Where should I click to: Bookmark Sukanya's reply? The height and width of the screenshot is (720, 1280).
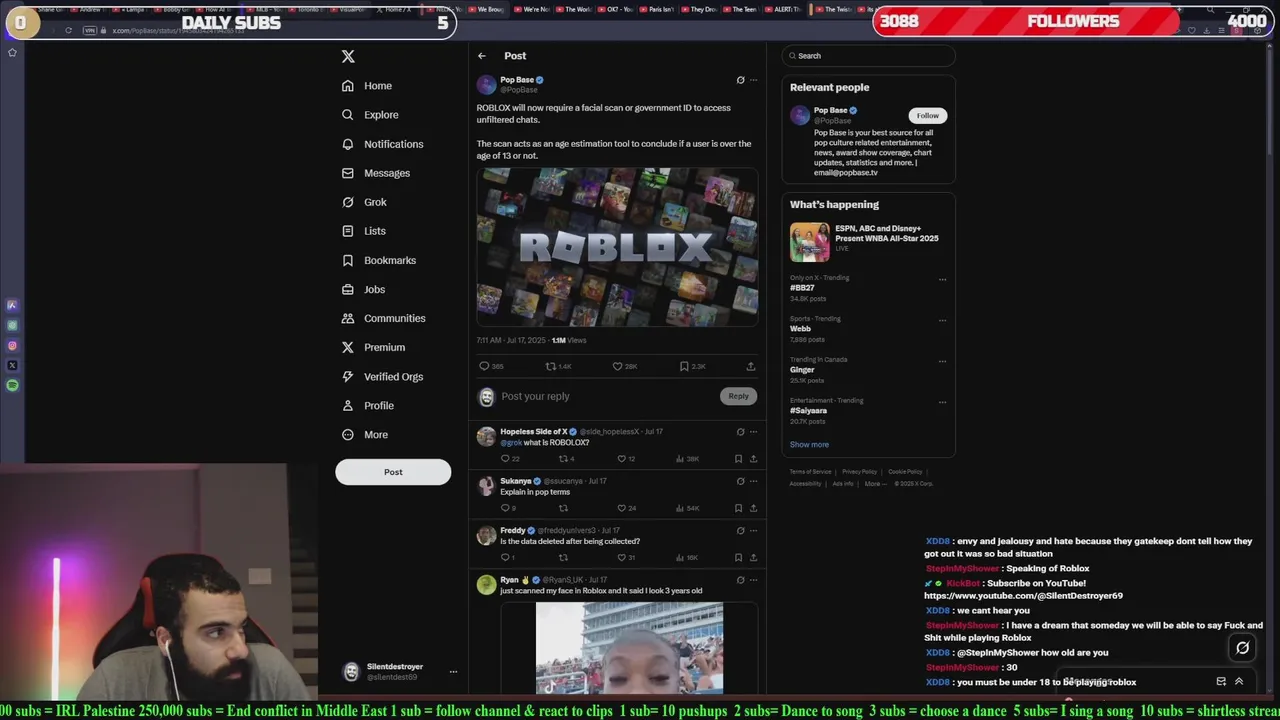(x=739, y=508)
